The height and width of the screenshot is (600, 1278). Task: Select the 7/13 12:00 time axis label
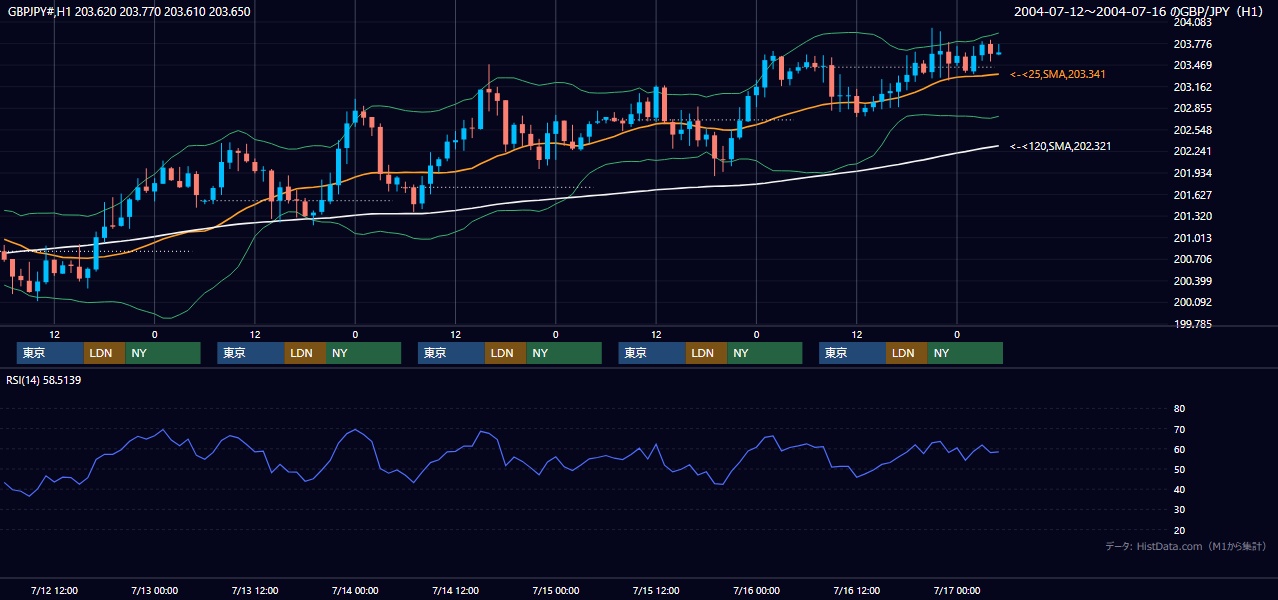click(255, 590)
